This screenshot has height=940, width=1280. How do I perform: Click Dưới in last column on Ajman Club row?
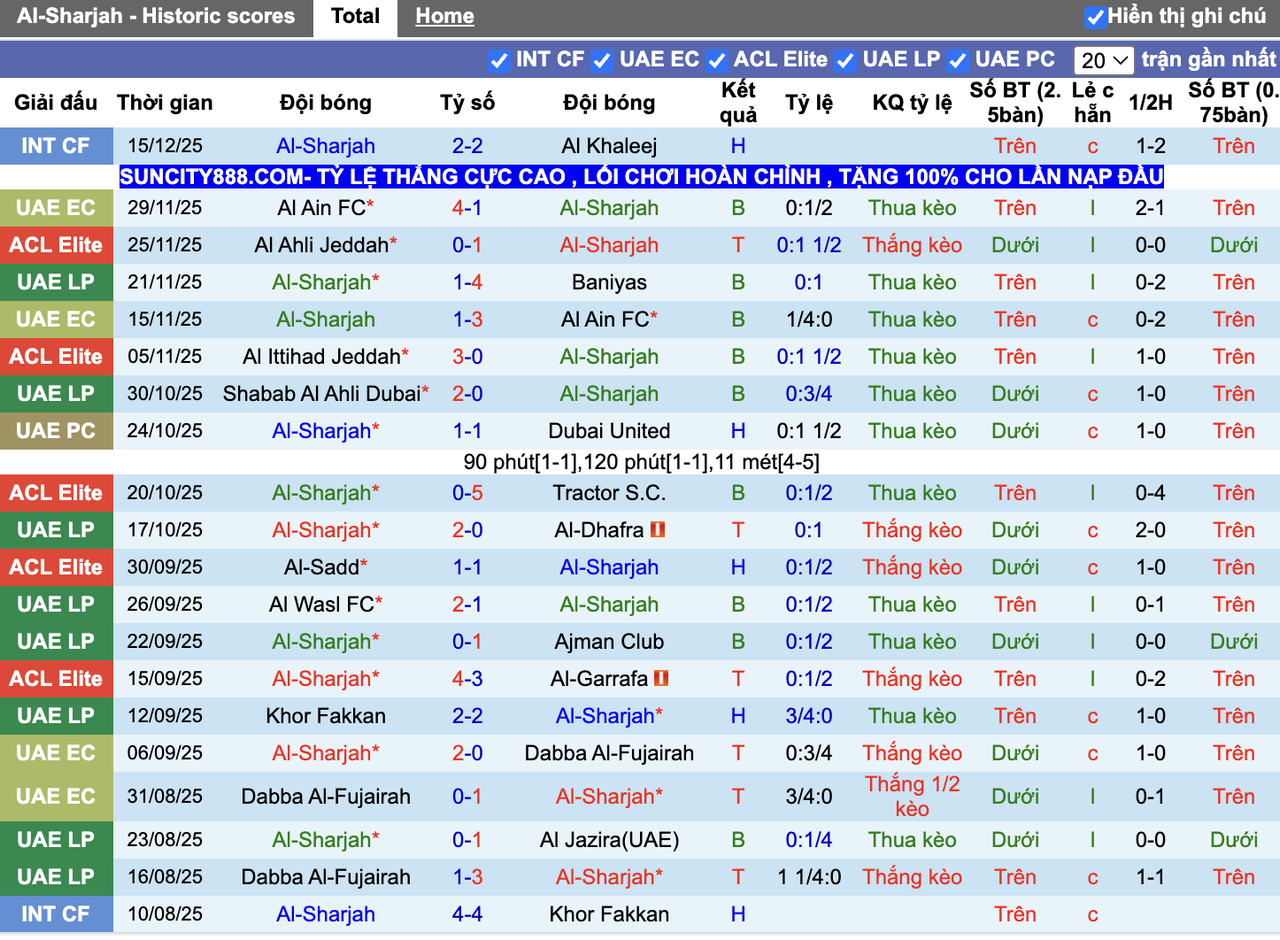click(x=1234, y=641)
